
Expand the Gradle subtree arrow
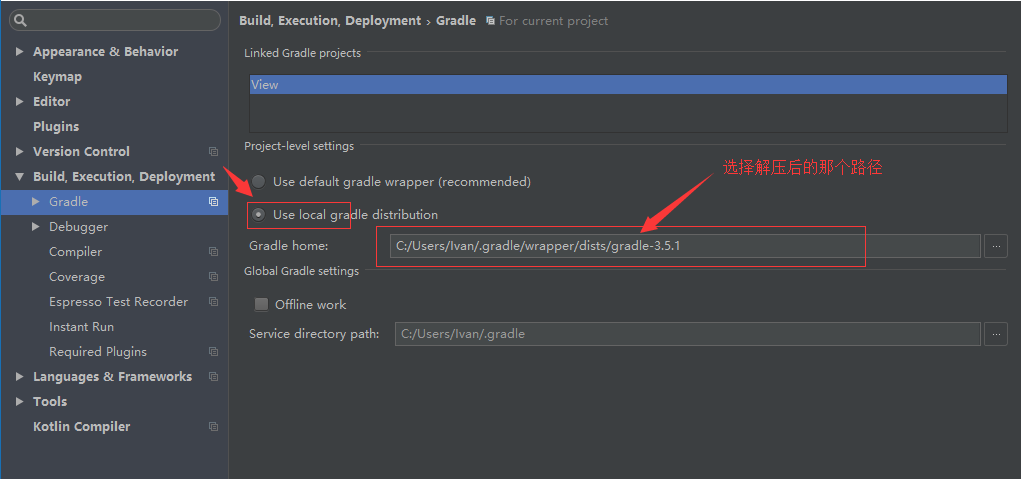[x=36, y=202]
